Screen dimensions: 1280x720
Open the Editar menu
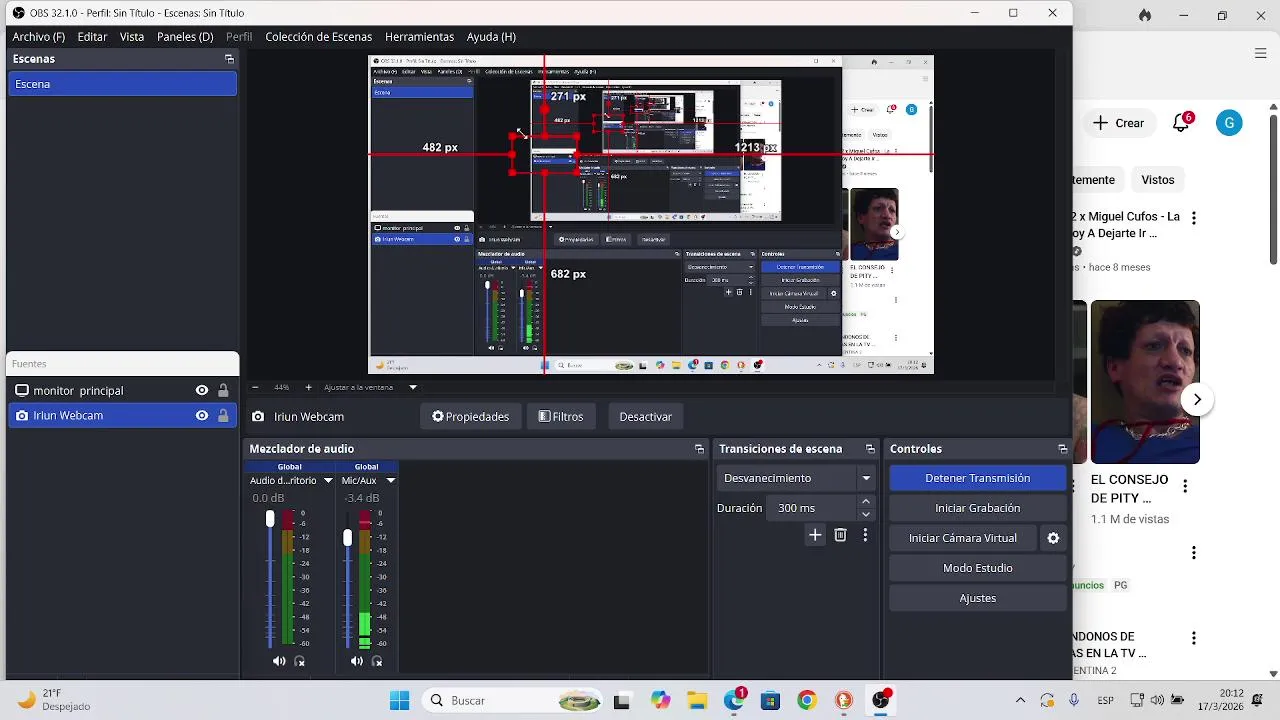point(92,36)
